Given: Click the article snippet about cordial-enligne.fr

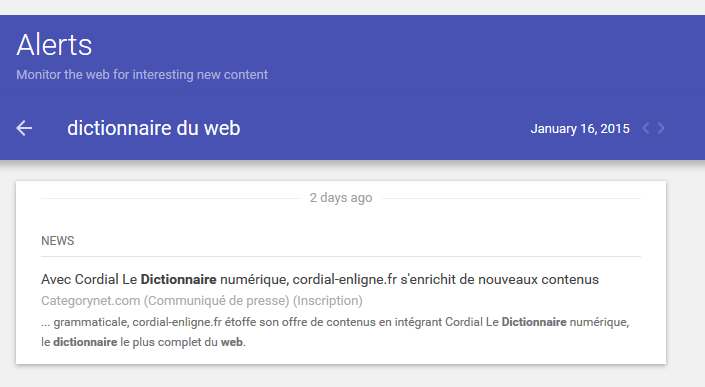Looking at the screenshot, I should [x=335, y=332].
